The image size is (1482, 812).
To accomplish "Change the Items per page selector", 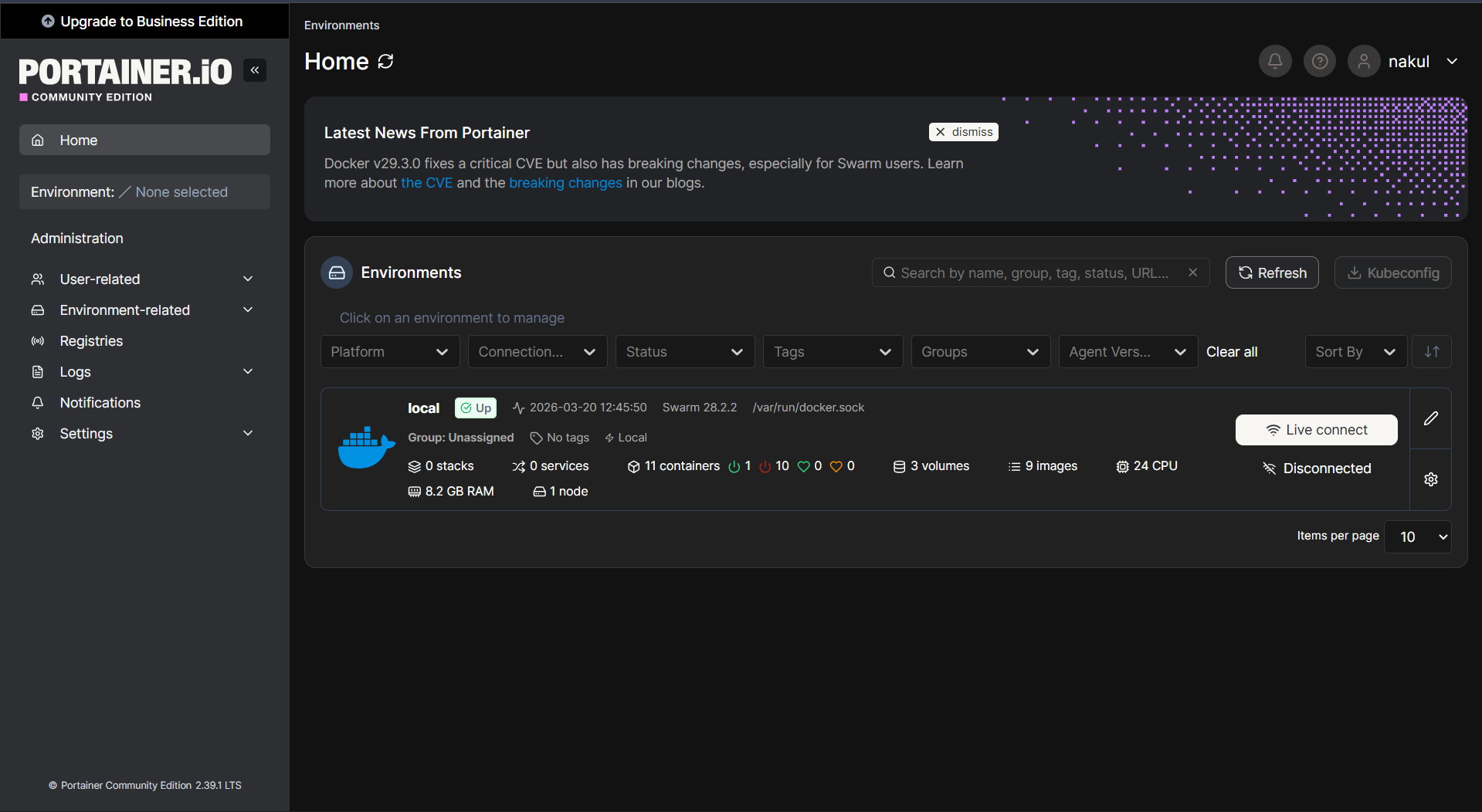I will point(1417,536).
